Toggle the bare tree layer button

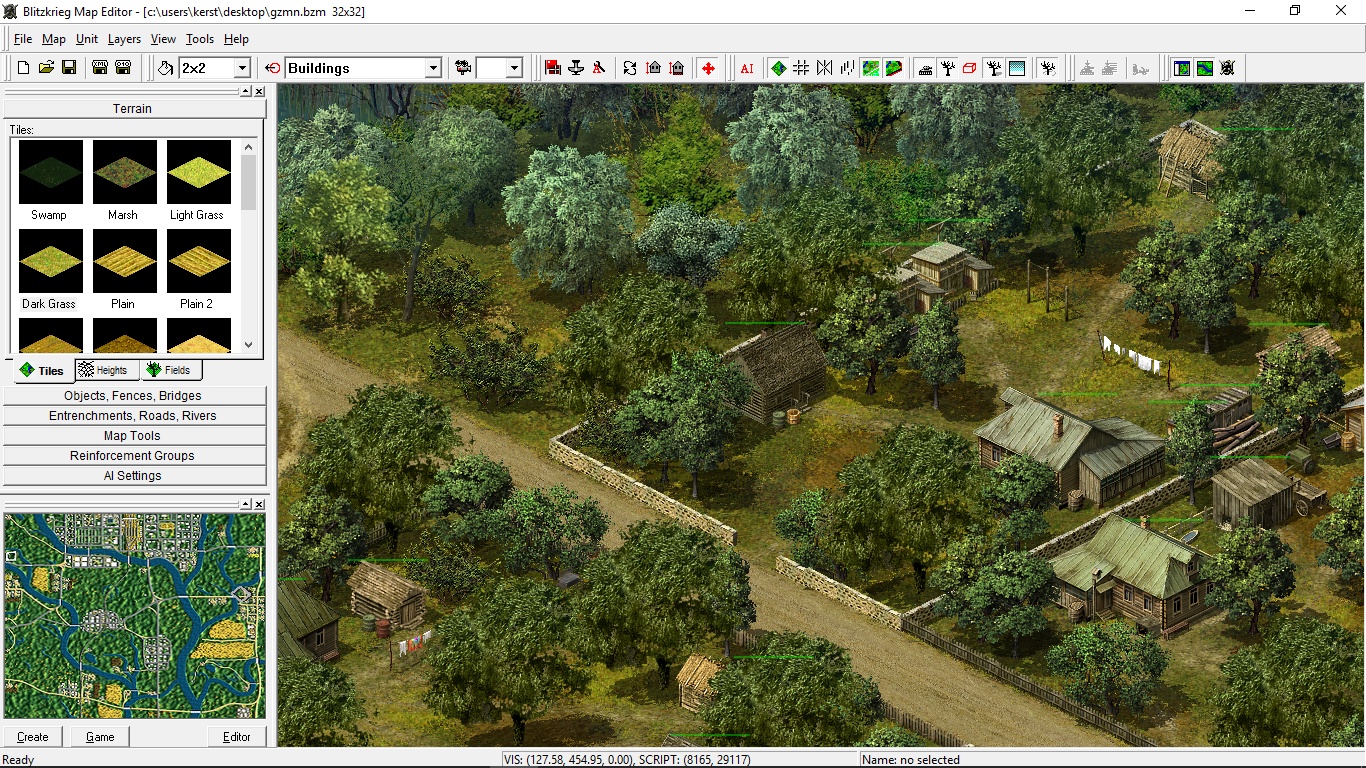click(x=948, y=68)
